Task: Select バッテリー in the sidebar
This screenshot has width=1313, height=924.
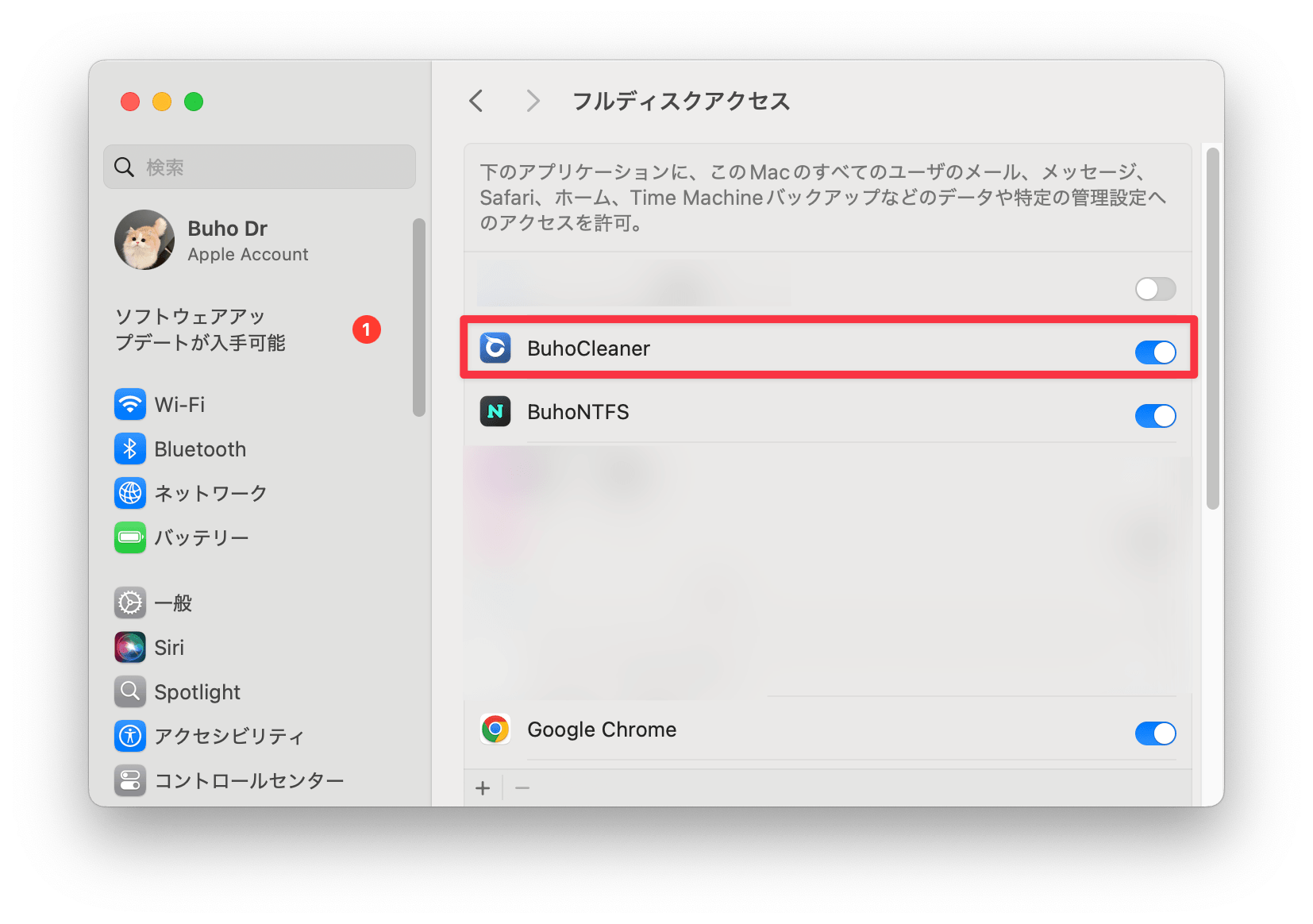Action: pos(202,537)
